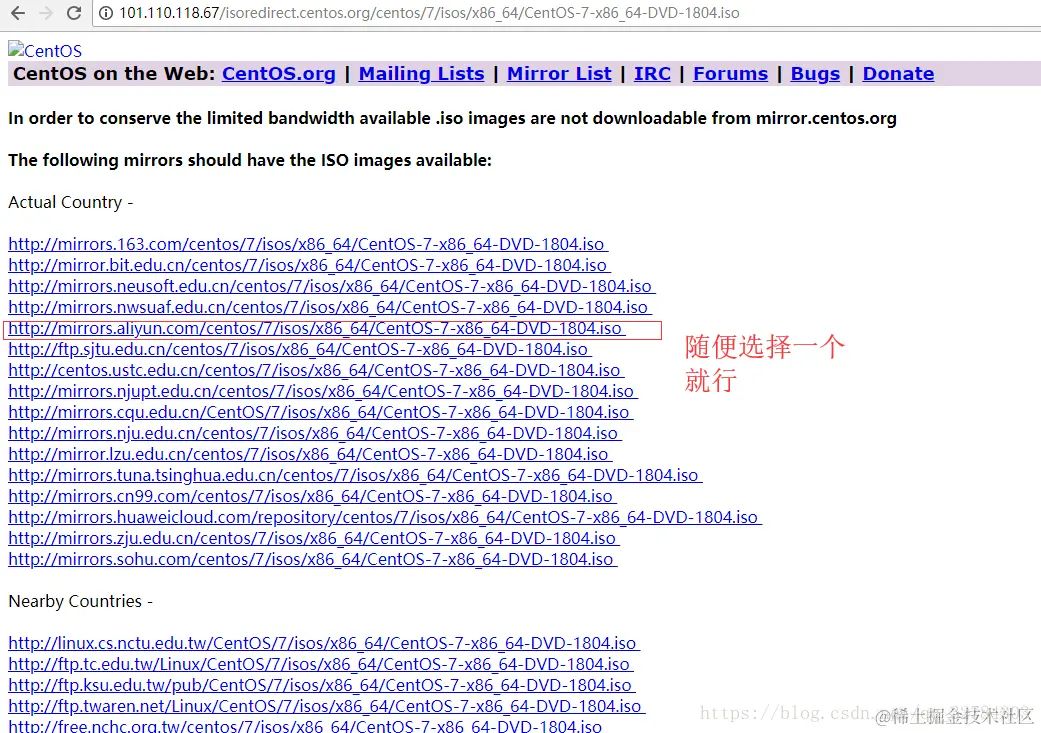Click the 'CentOS on the Web:' label
The image size is (1041, 733).
(114, 74)
